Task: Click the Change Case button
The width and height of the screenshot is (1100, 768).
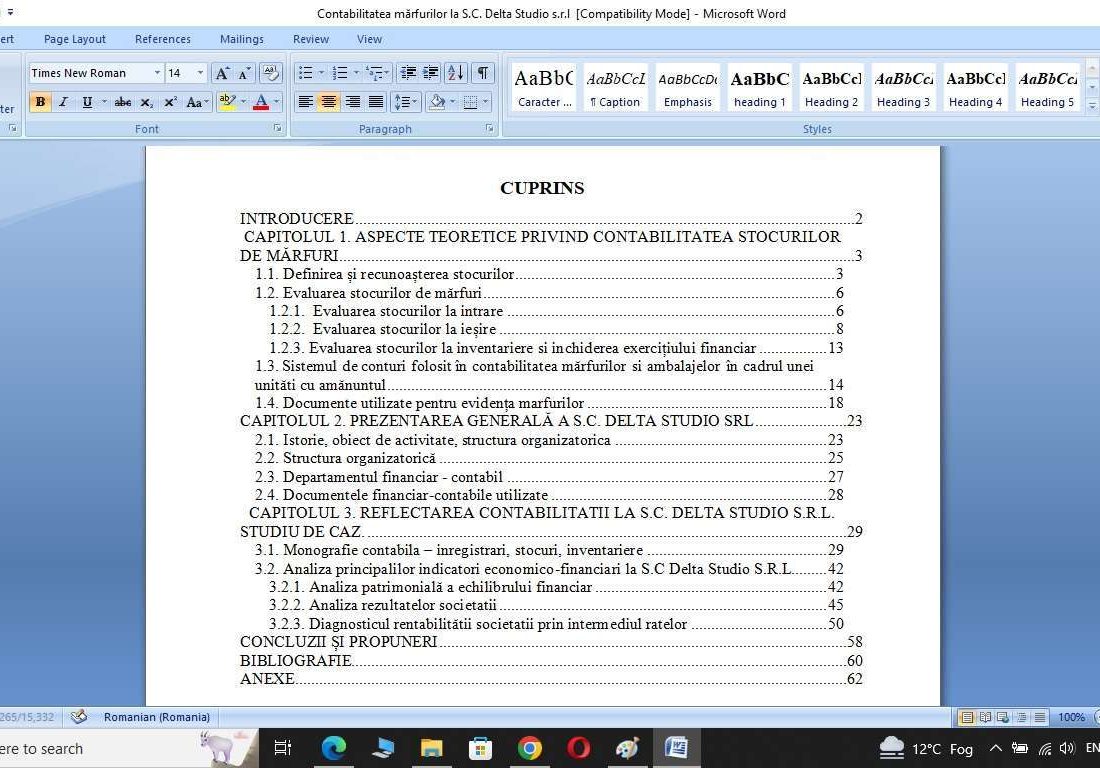Action: point(197,102)
